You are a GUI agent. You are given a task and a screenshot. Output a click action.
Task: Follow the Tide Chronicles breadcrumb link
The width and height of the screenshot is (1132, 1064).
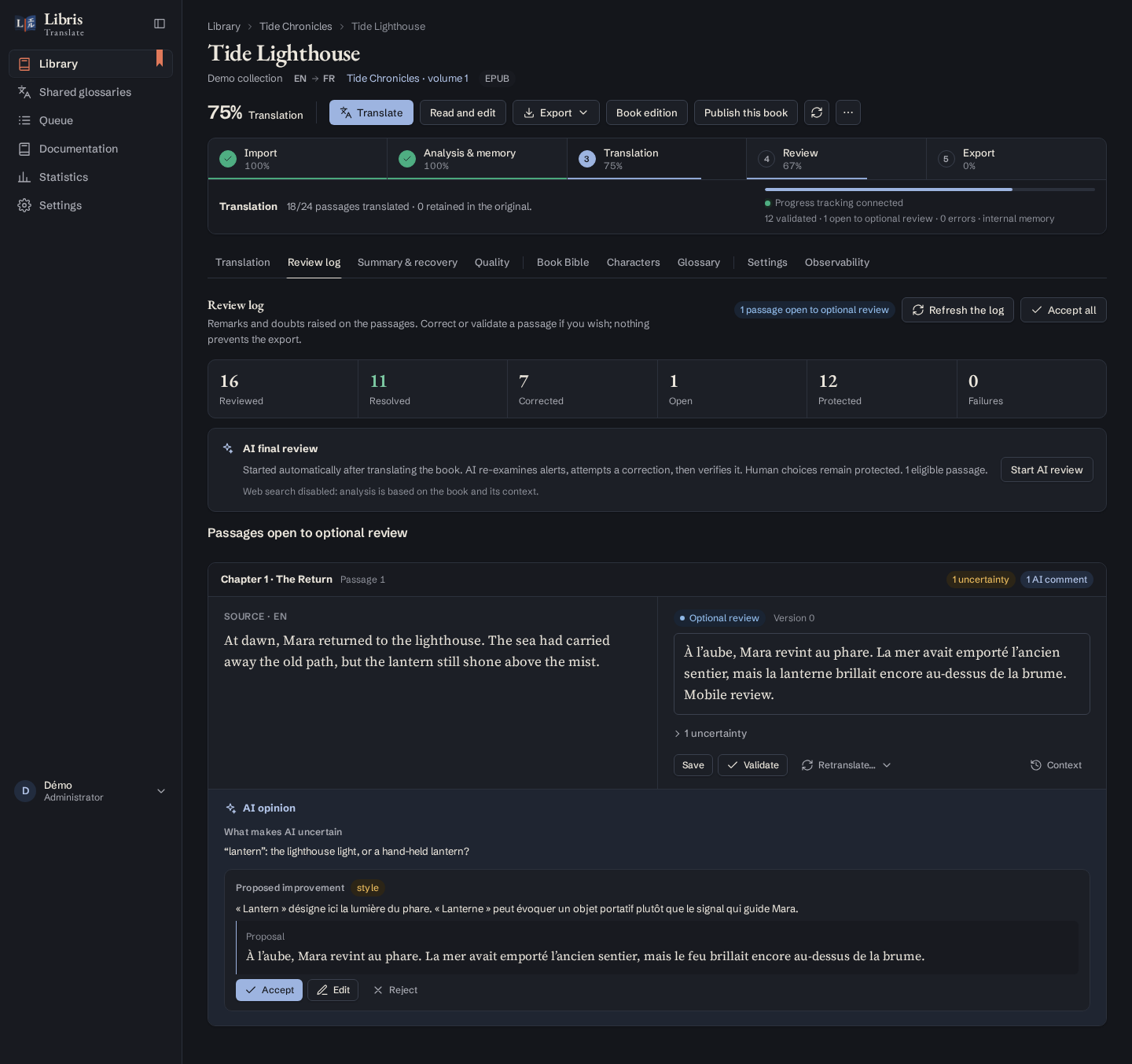coord(296,27)
